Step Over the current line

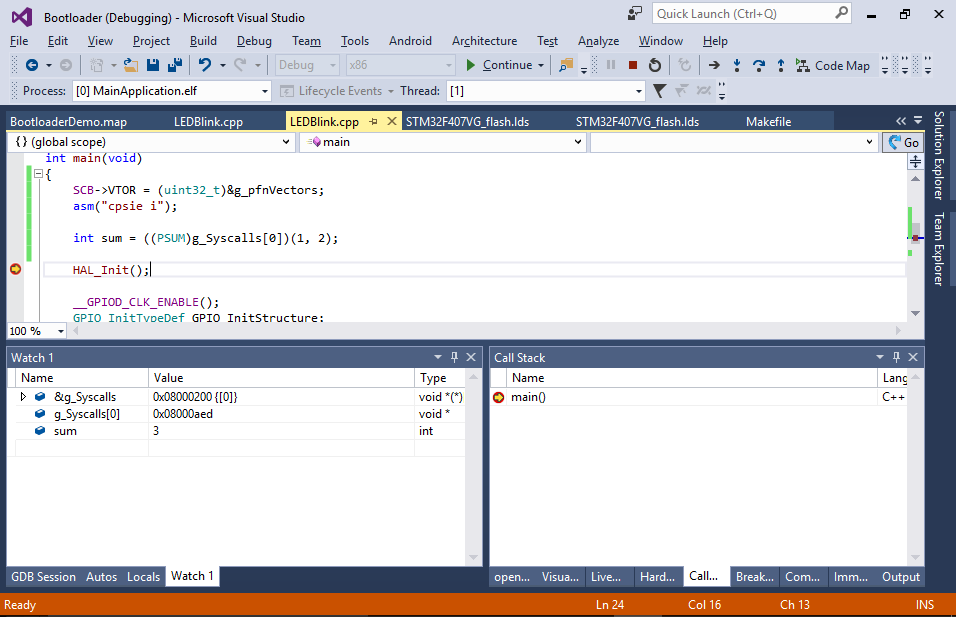click(x=758, y=65)
